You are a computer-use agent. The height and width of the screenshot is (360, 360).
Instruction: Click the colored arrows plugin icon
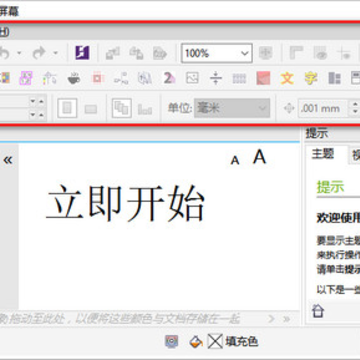[x=49, y=78]
